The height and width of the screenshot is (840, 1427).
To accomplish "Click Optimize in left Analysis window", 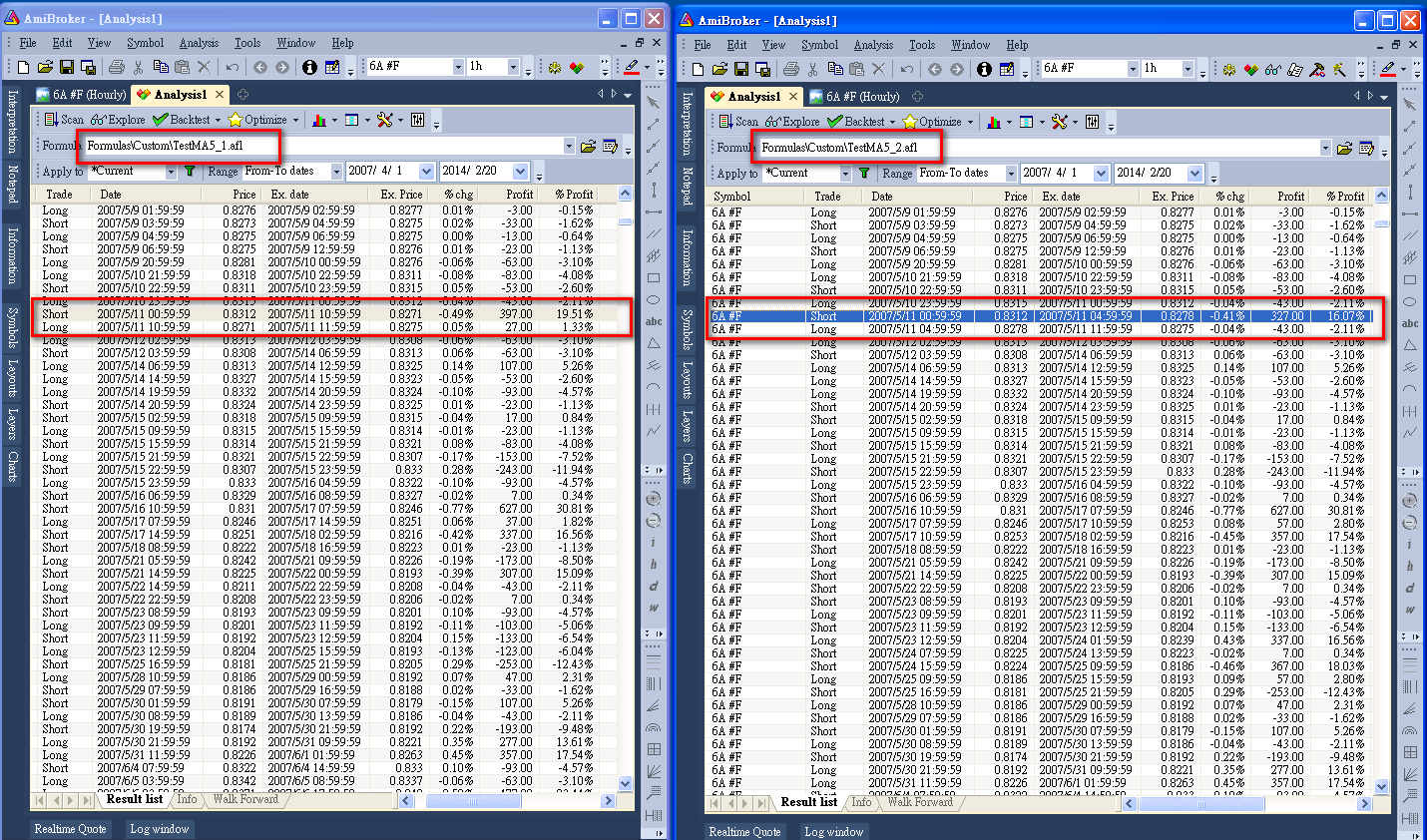I will pyautogui.click(x=257, y=120).
